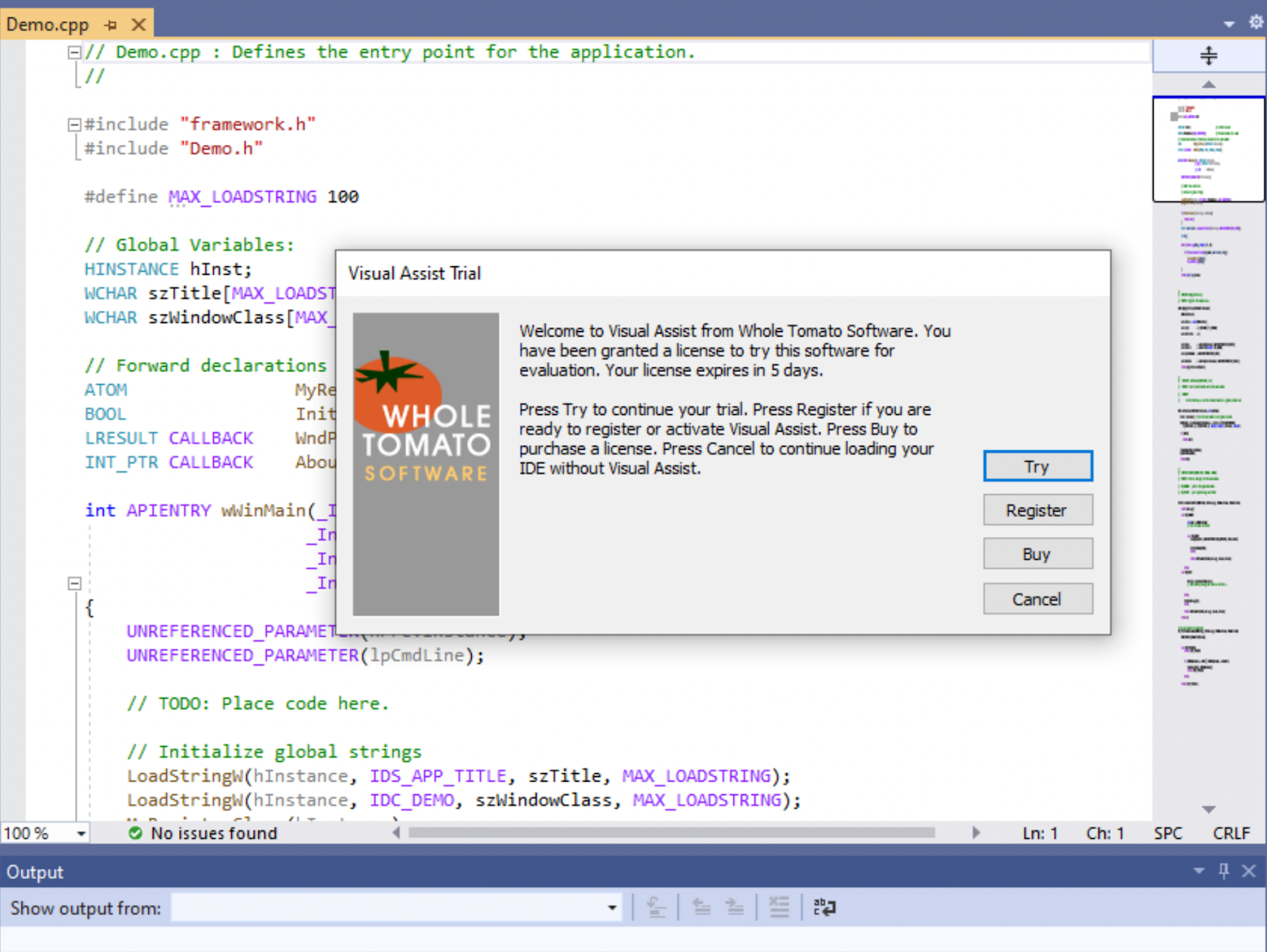Open the document tab list dropdown arrow

(1229, 24)
